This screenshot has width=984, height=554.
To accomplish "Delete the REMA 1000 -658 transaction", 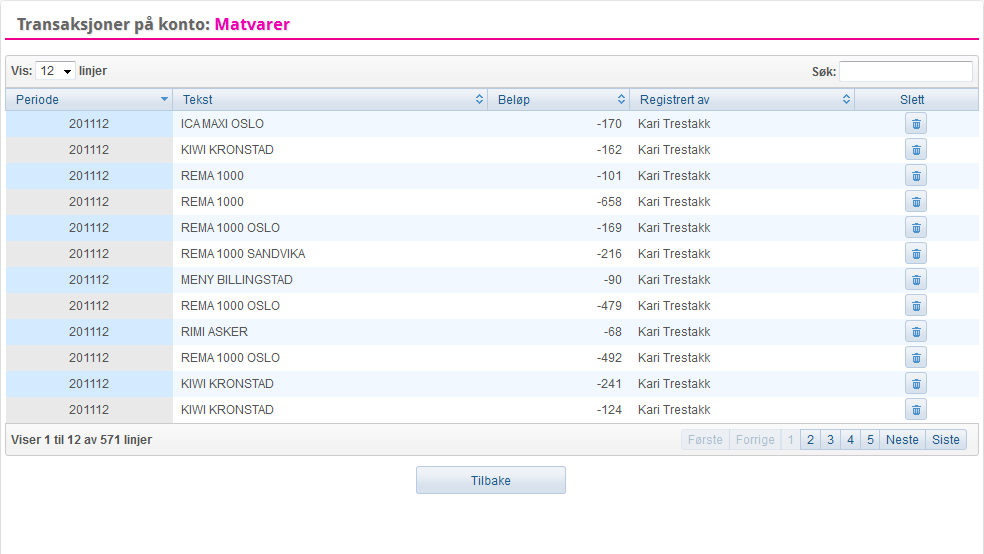I will pyautogui.click(x=916, y=202).
